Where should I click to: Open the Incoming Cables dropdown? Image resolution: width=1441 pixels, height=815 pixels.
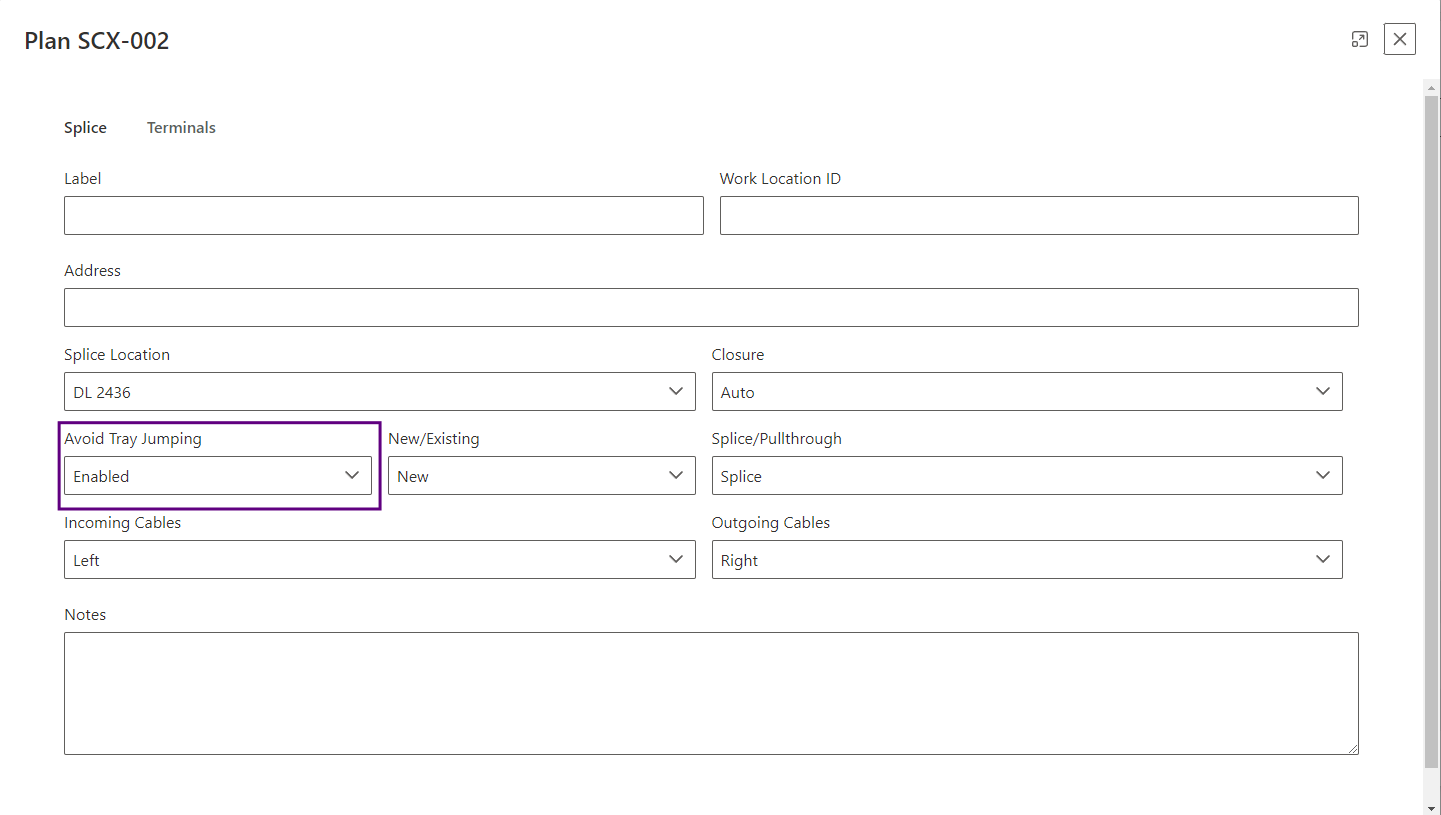(x=380, y=560)
